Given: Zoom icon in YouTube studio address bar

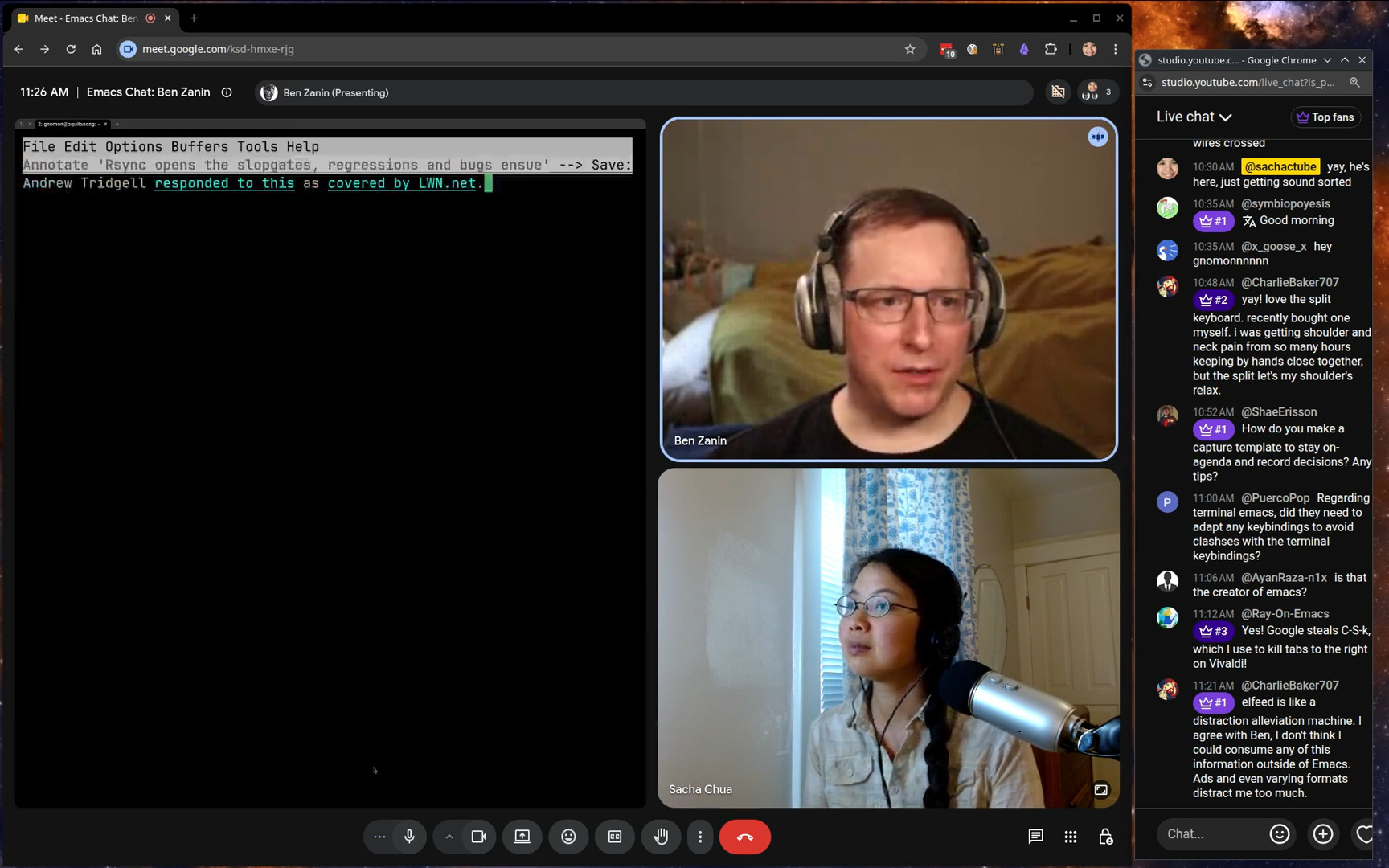Looking at the screenshot, I should [1354, 82].
